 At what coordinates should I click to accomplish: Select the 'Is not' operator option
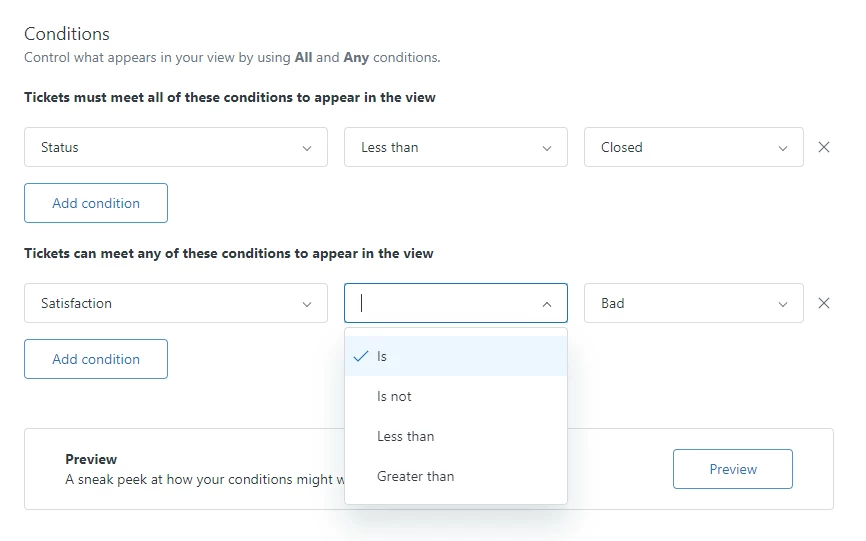tap(395, 396)
